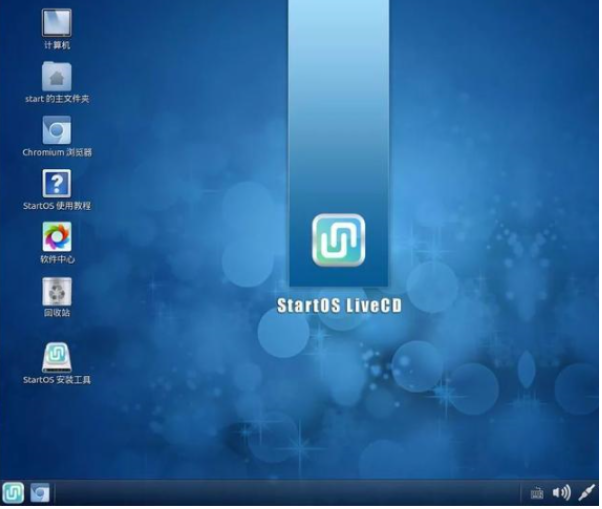Select the StartOS 使用教程 label text

point(57,206)
